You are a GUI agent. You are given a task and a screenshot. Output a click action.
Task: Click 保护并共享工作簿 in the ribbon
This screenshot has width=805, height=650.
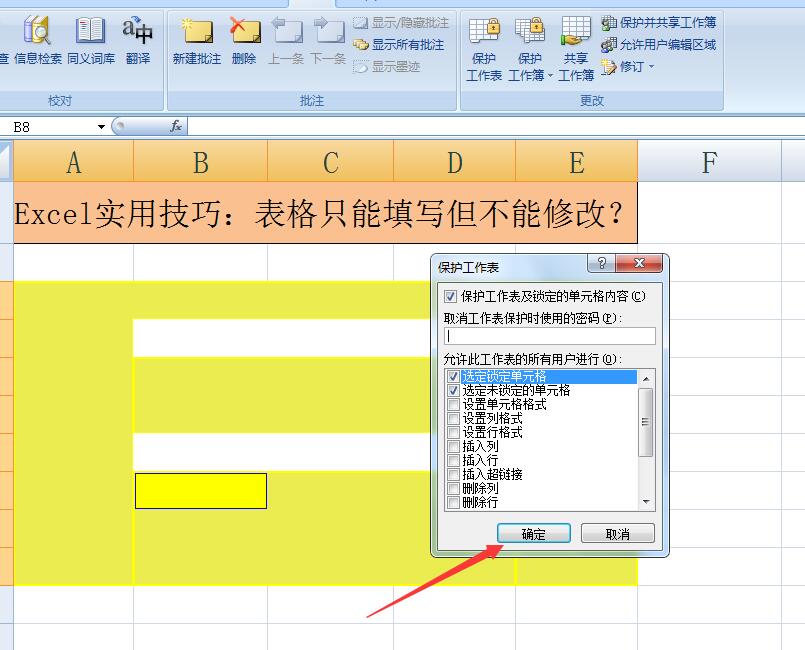[x=659, y=23]
